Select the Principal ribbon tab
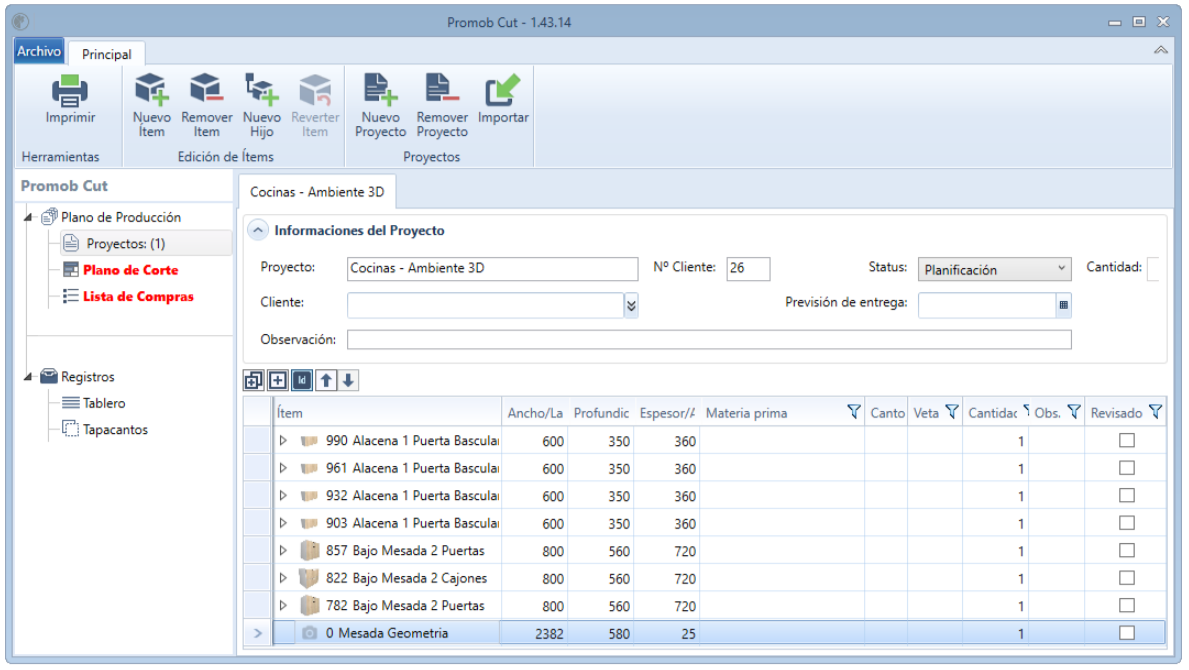This screenshot has height=670, width=1189. click(106, 54)
